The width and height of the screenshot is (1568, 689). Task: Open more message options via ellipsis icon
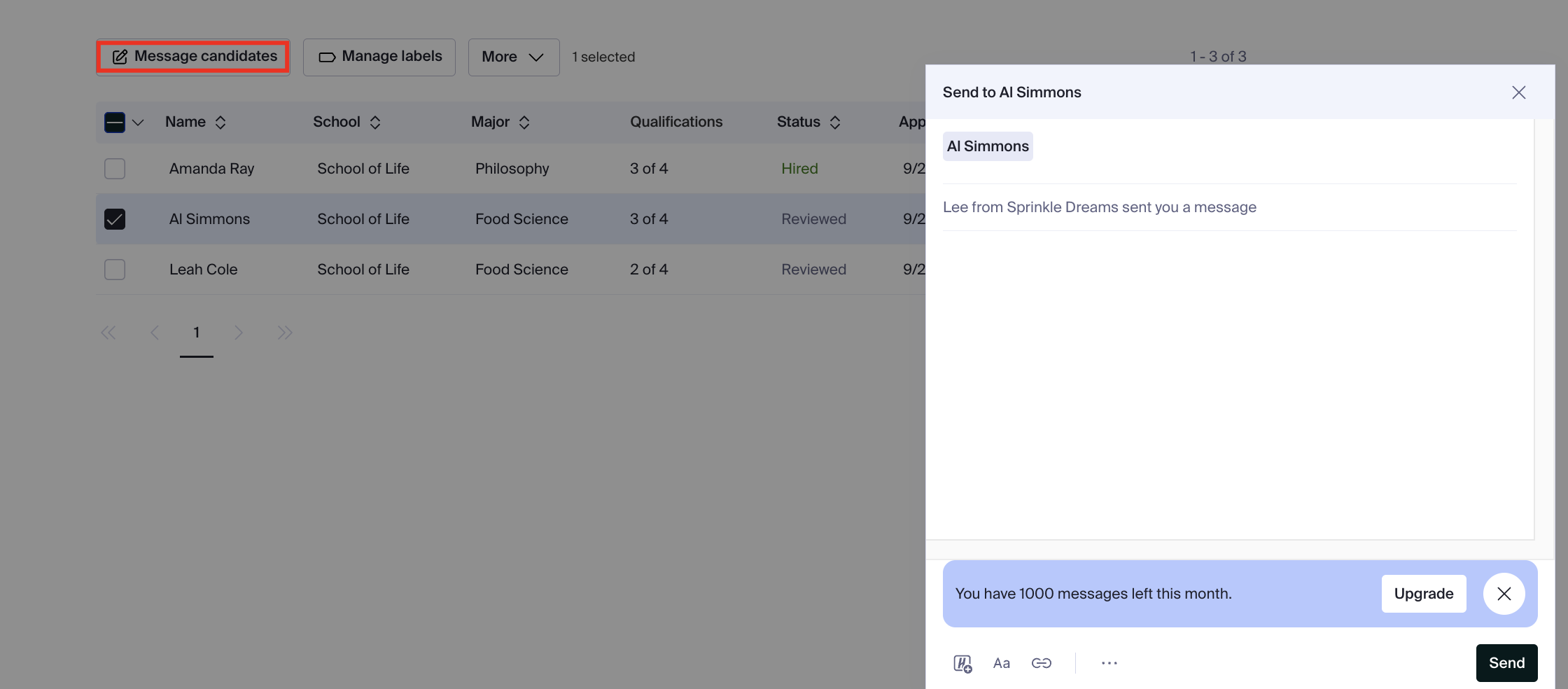coord(1108,662)
